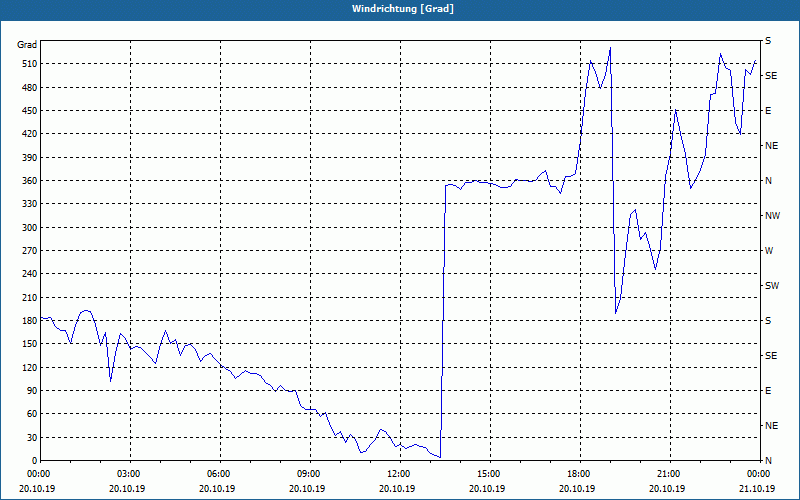This screenshot has height=500, width=800.
Task: Select the 60 degree axis label
Action: [31, 414]
